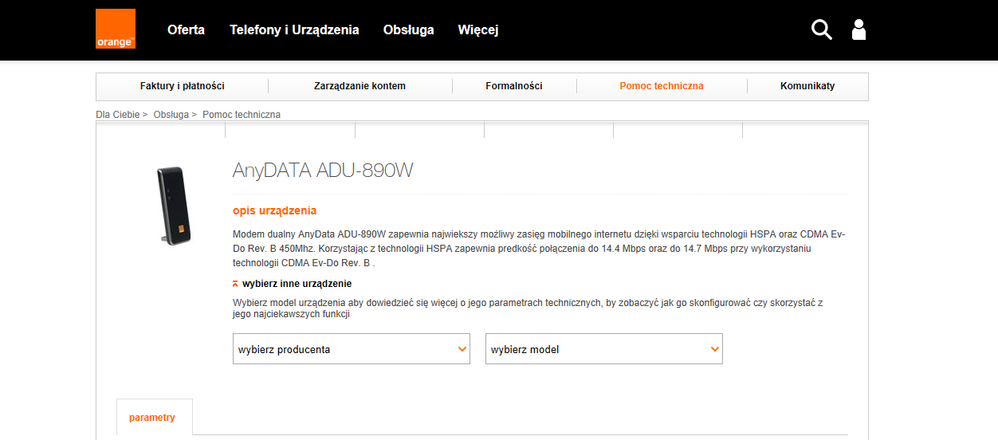Open the Oferta menu

tap(186, 30)
